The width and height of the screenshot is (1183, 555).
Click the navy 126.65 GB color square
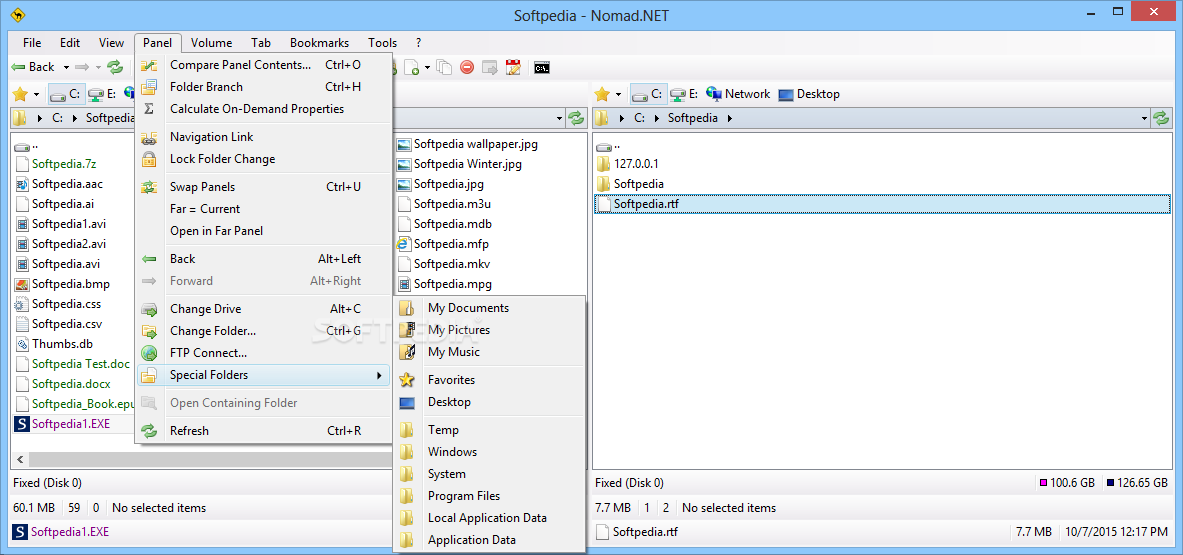click(x=1111, y=483)
